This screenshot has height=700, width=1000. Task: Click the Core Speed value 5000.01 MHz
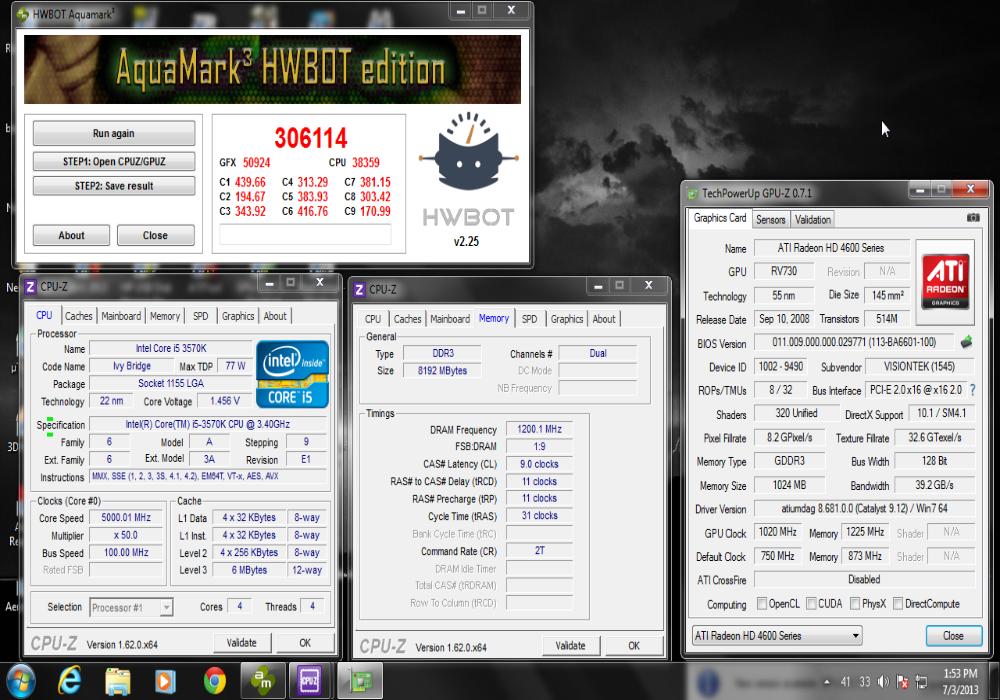[x=126, y=518]
